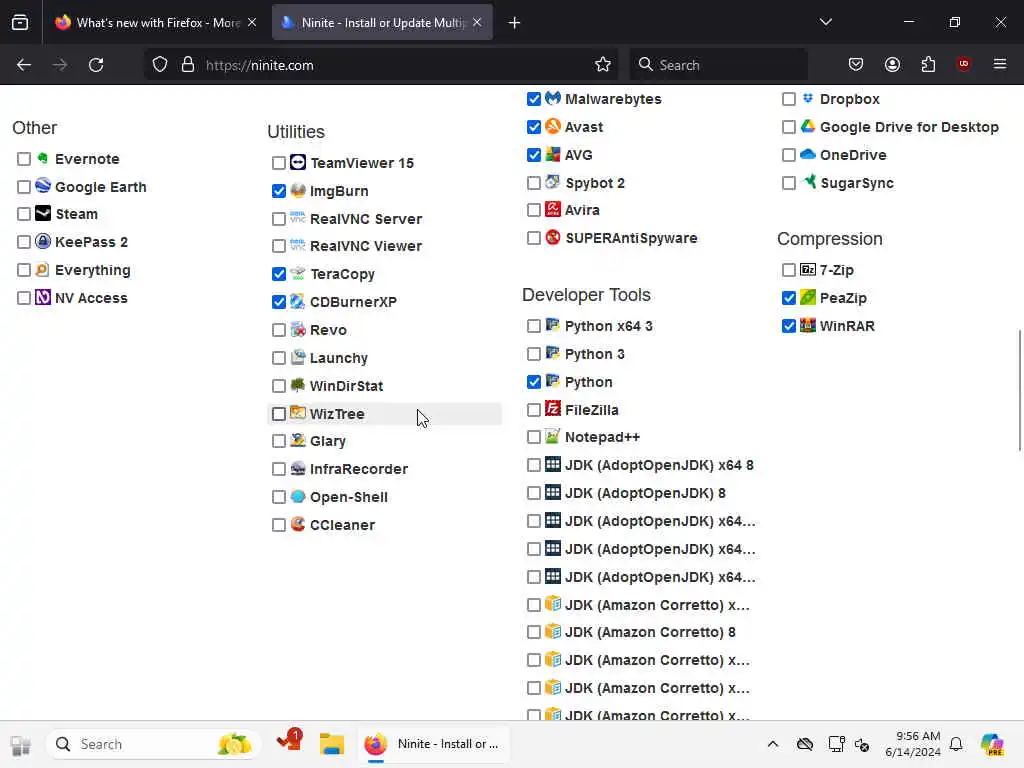The image size is (1024, 768).
Task: Click the SugarSync bird icon
Action: coord(809,182)
